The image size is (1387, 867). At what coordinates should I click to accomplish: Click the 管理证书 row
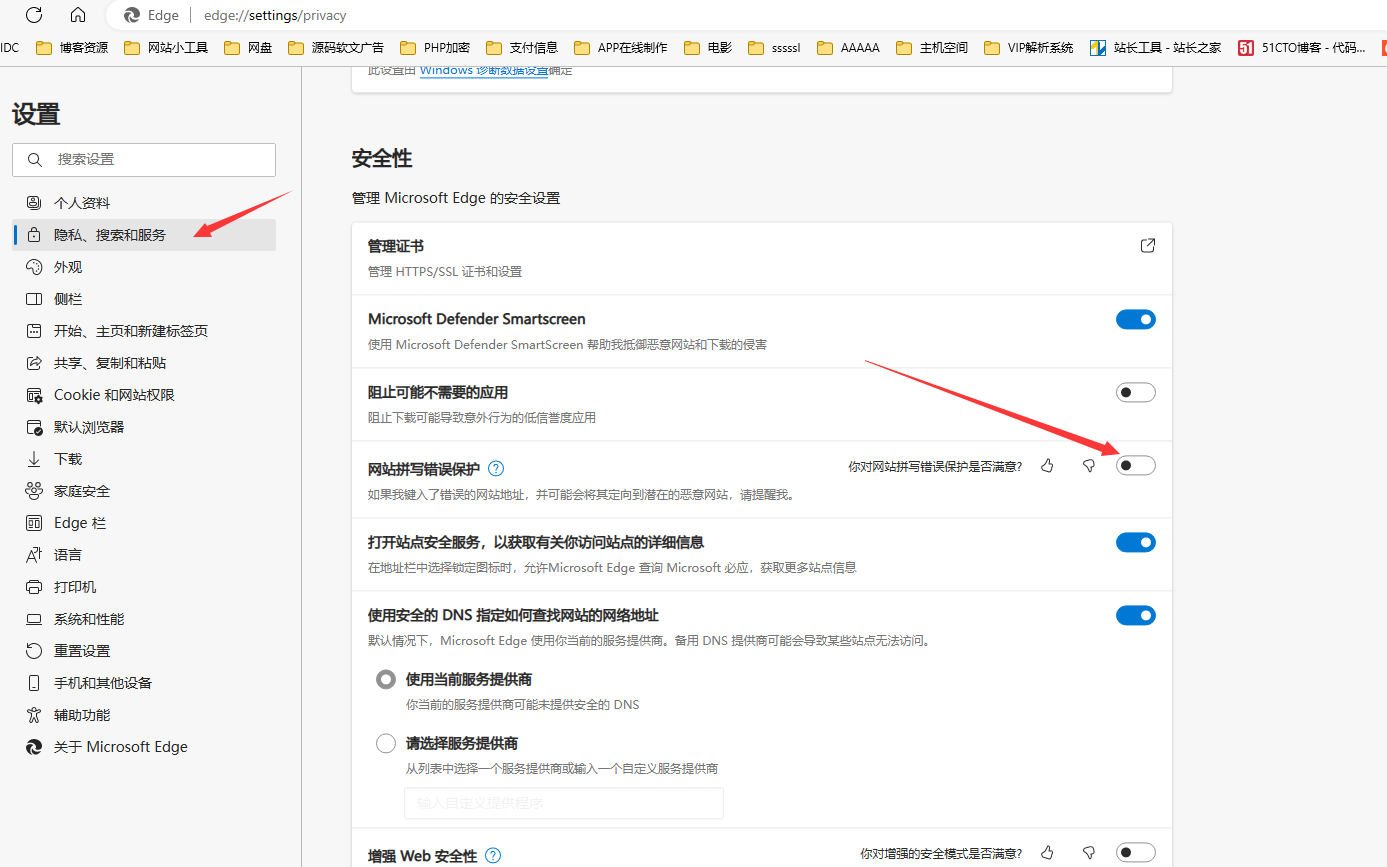(761, 258)
